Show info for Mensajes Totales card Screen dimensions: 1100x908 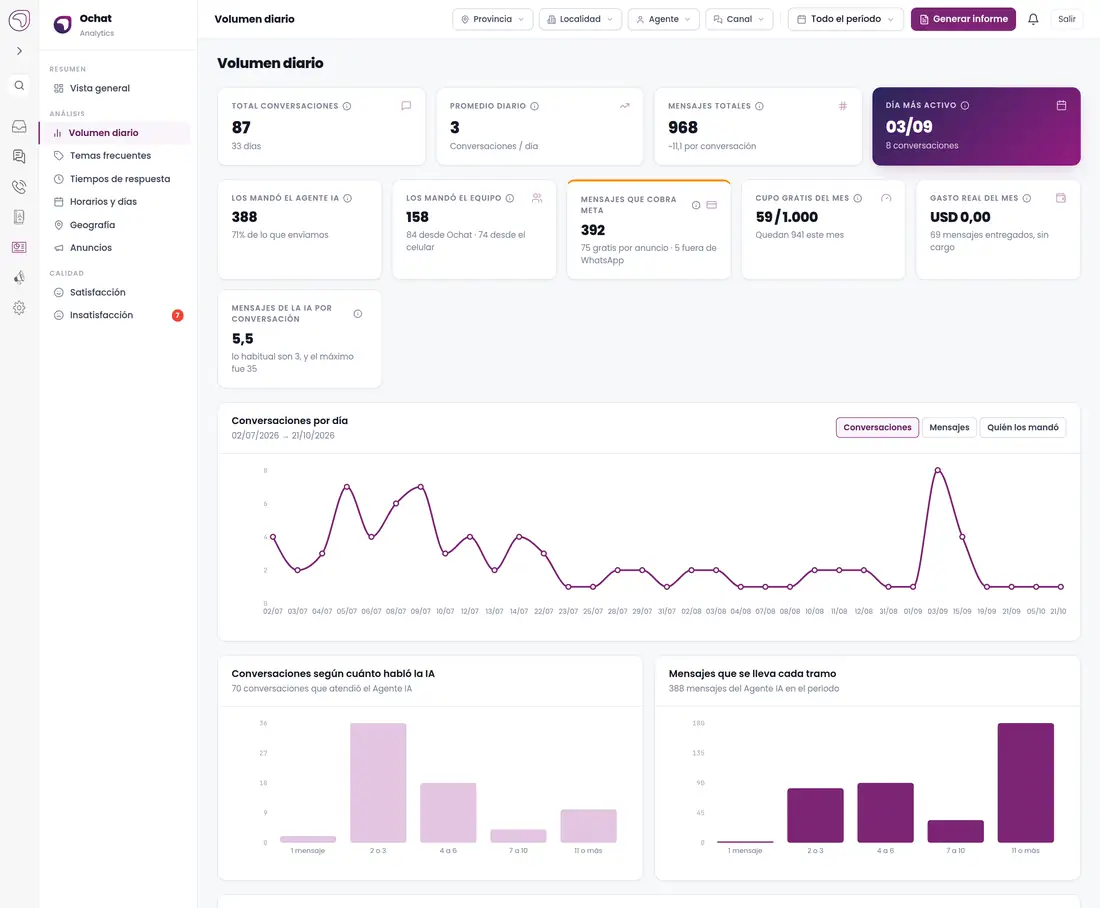(x=759, y=106)
